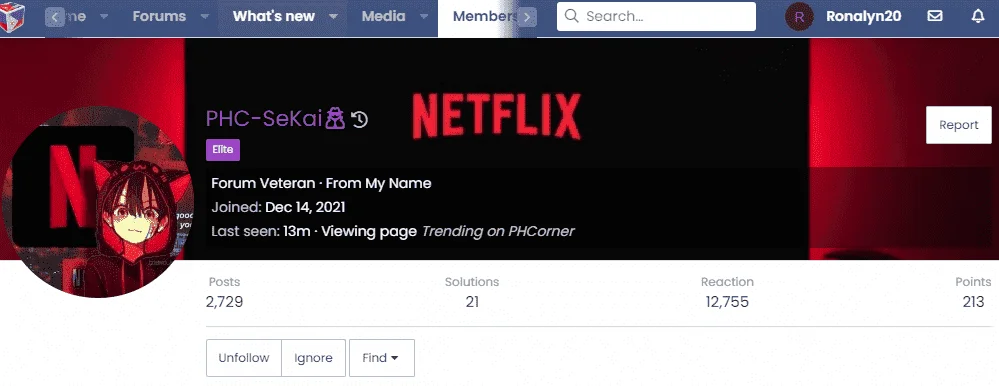Click the From My Name location link
The width and height of the screenshot is (999, 386).
(378, 183)
